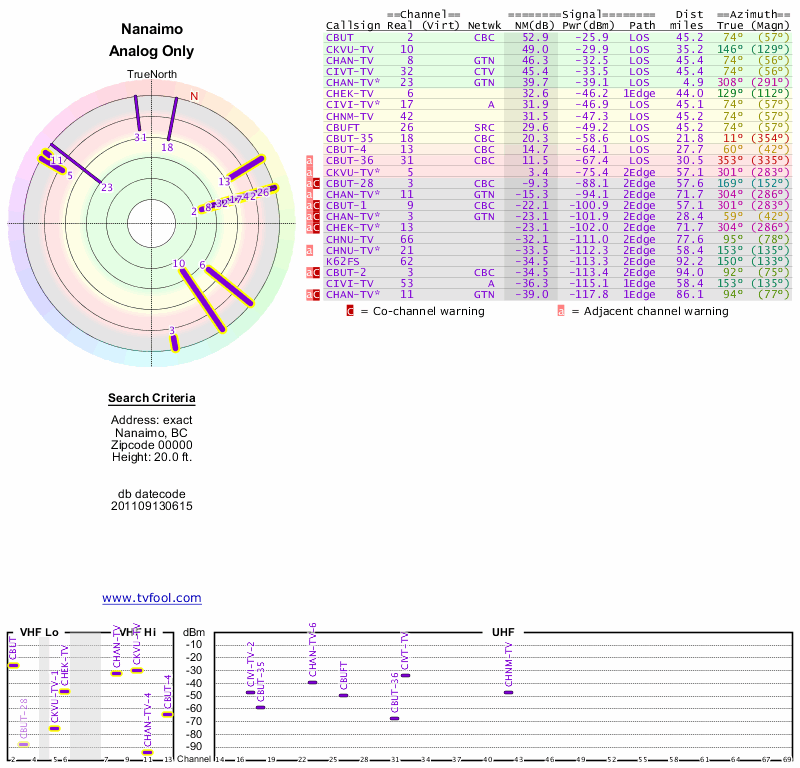
Task: Click the 52.9 NM(dB) value
Action: [535, 38]
